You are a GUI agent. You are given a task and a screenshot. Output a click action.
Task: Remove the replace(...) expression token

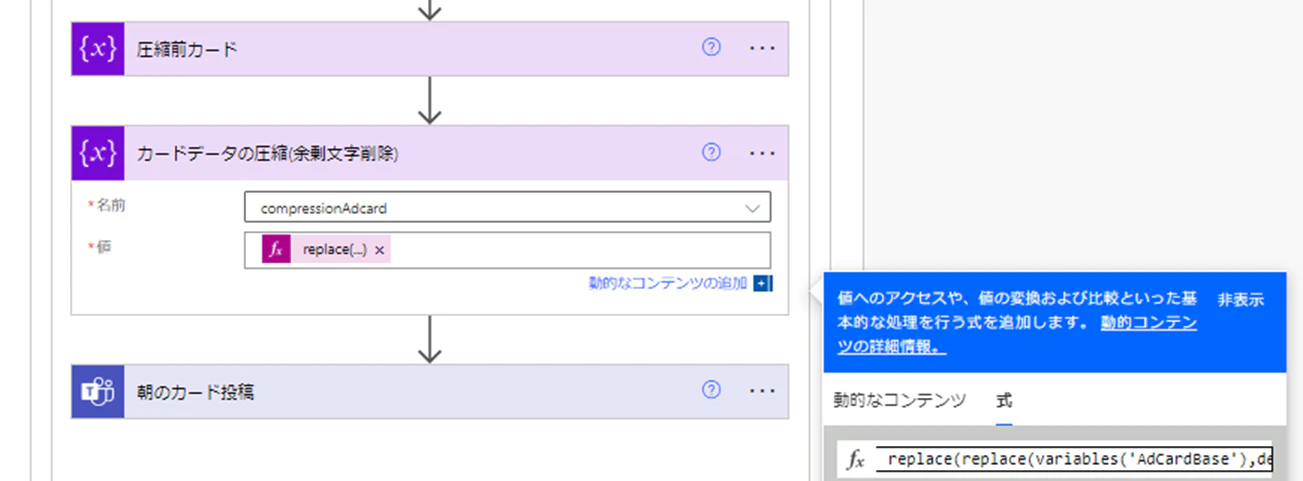click(x=379, y=250)
